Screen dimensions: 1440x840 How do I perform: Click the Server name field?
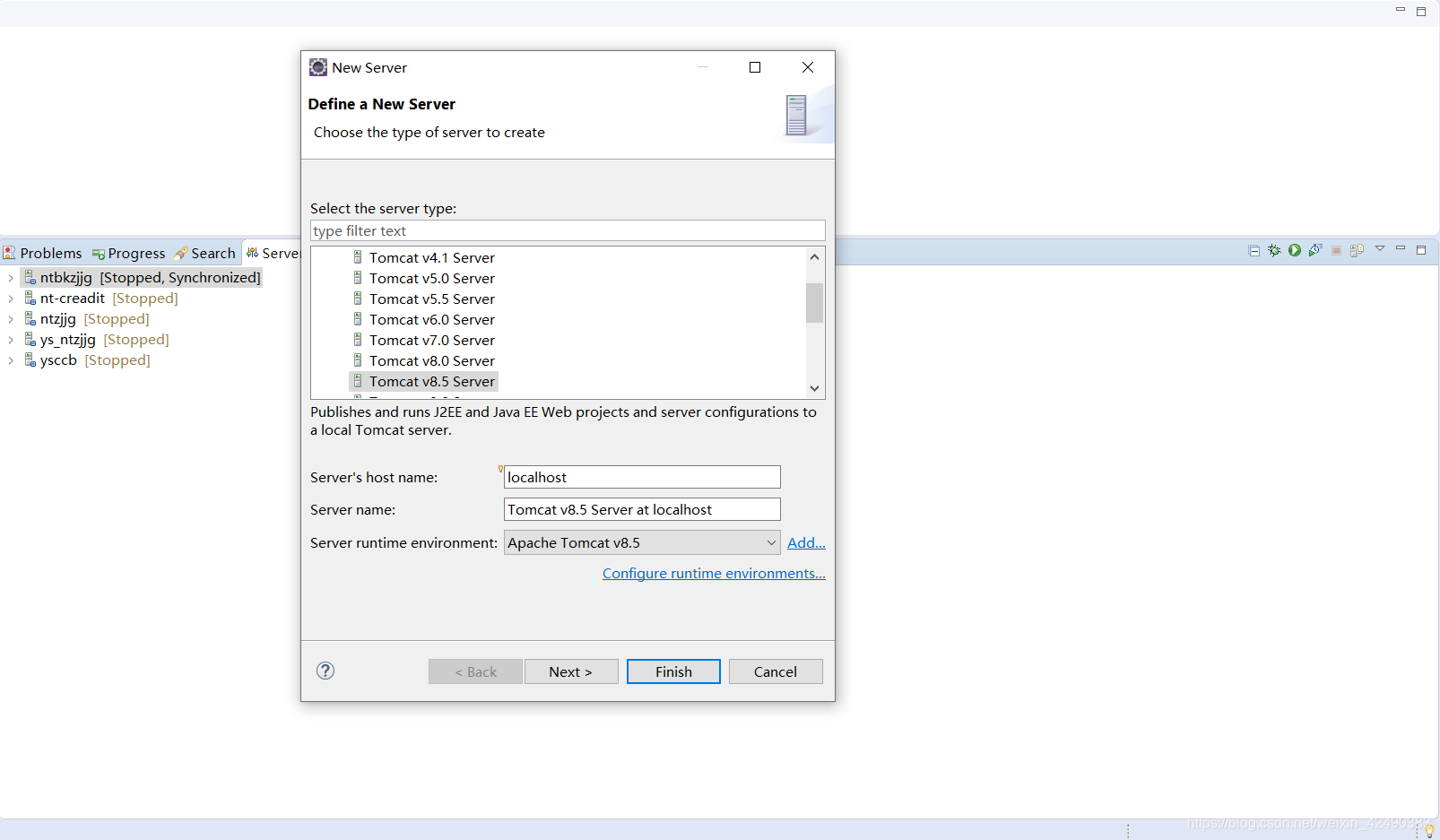click(x=642, y=509)
